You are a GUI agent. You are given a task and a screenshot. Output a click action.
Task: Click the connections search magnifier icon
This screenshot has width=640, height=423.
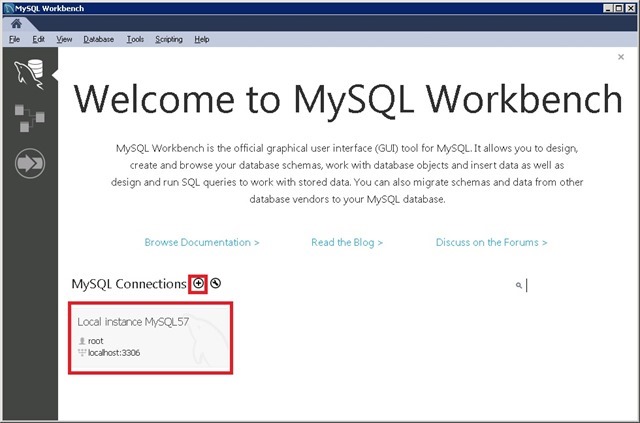(x=518, y=285)
